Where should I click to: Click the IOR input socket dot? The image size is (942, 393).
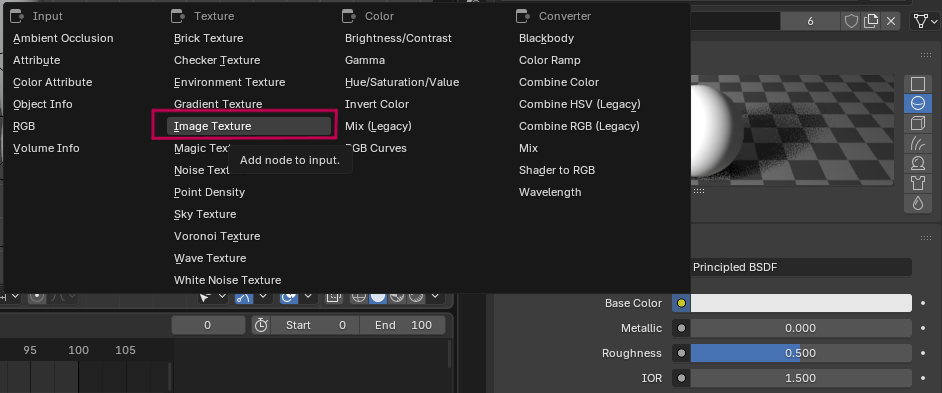point(681,378)
